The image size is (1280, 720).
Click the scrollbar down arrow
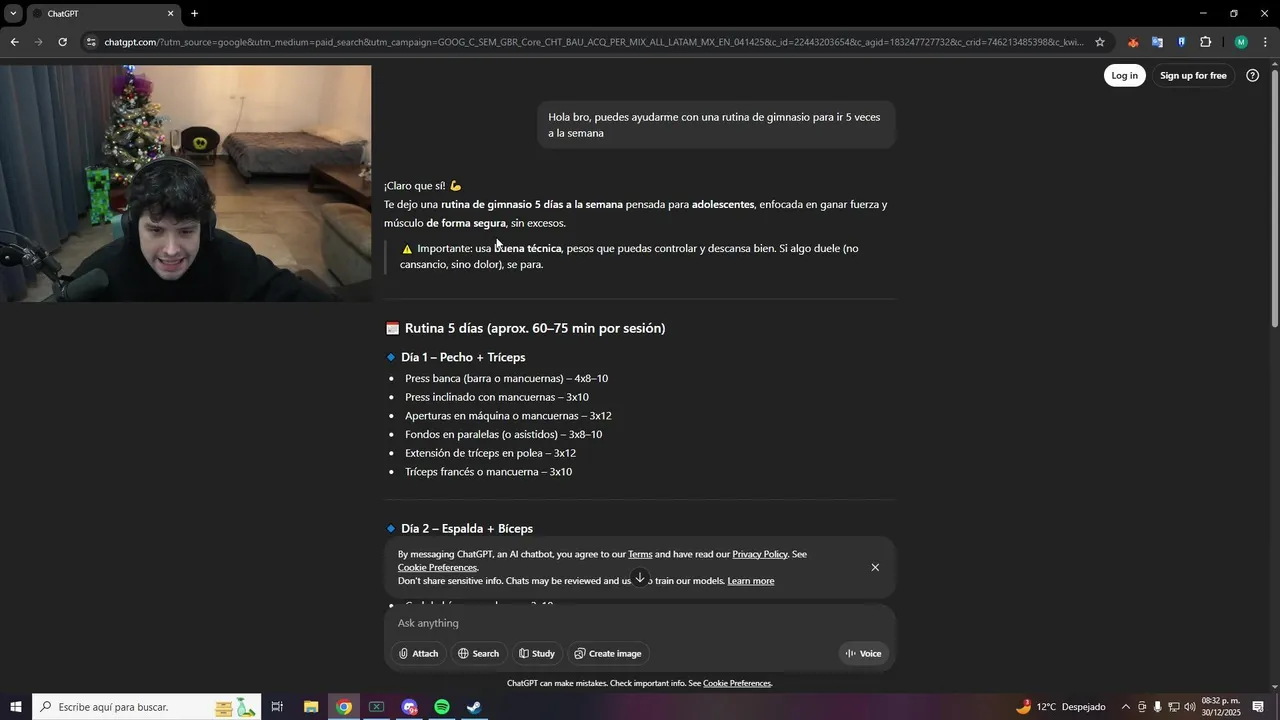click(x=1274, y=687)
